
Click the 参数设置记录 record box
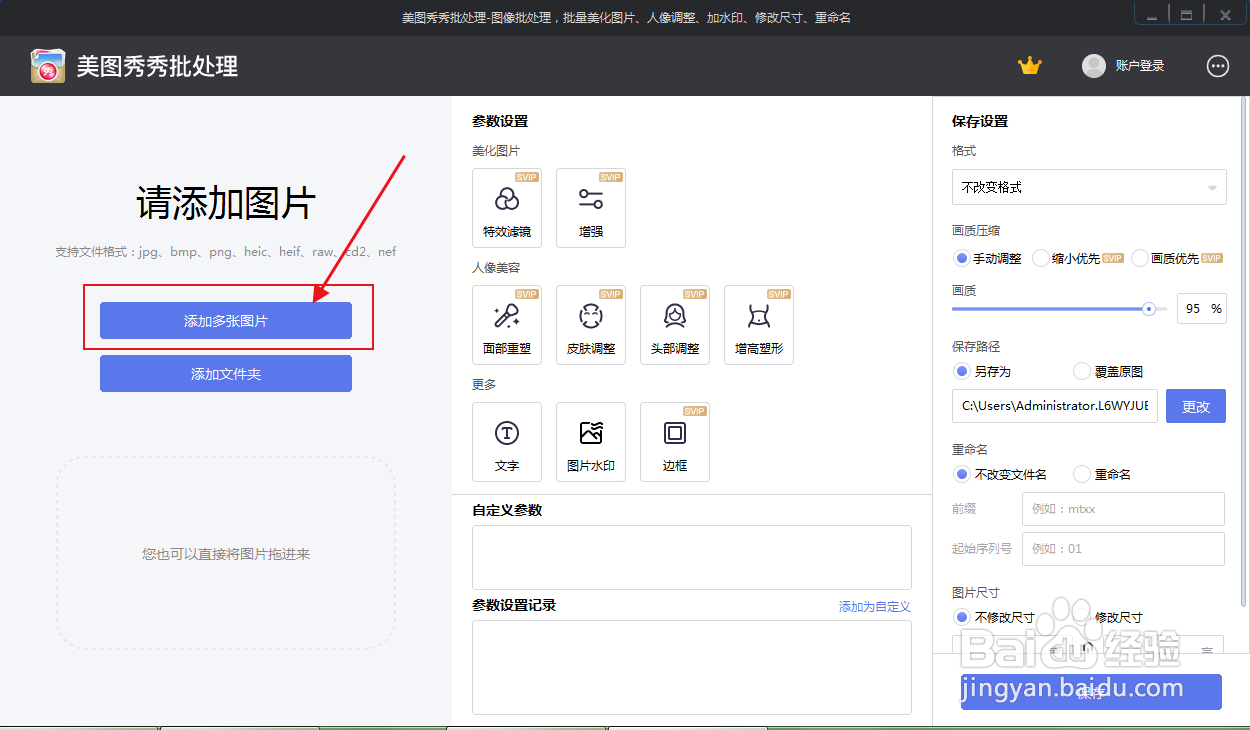[692, 667]
